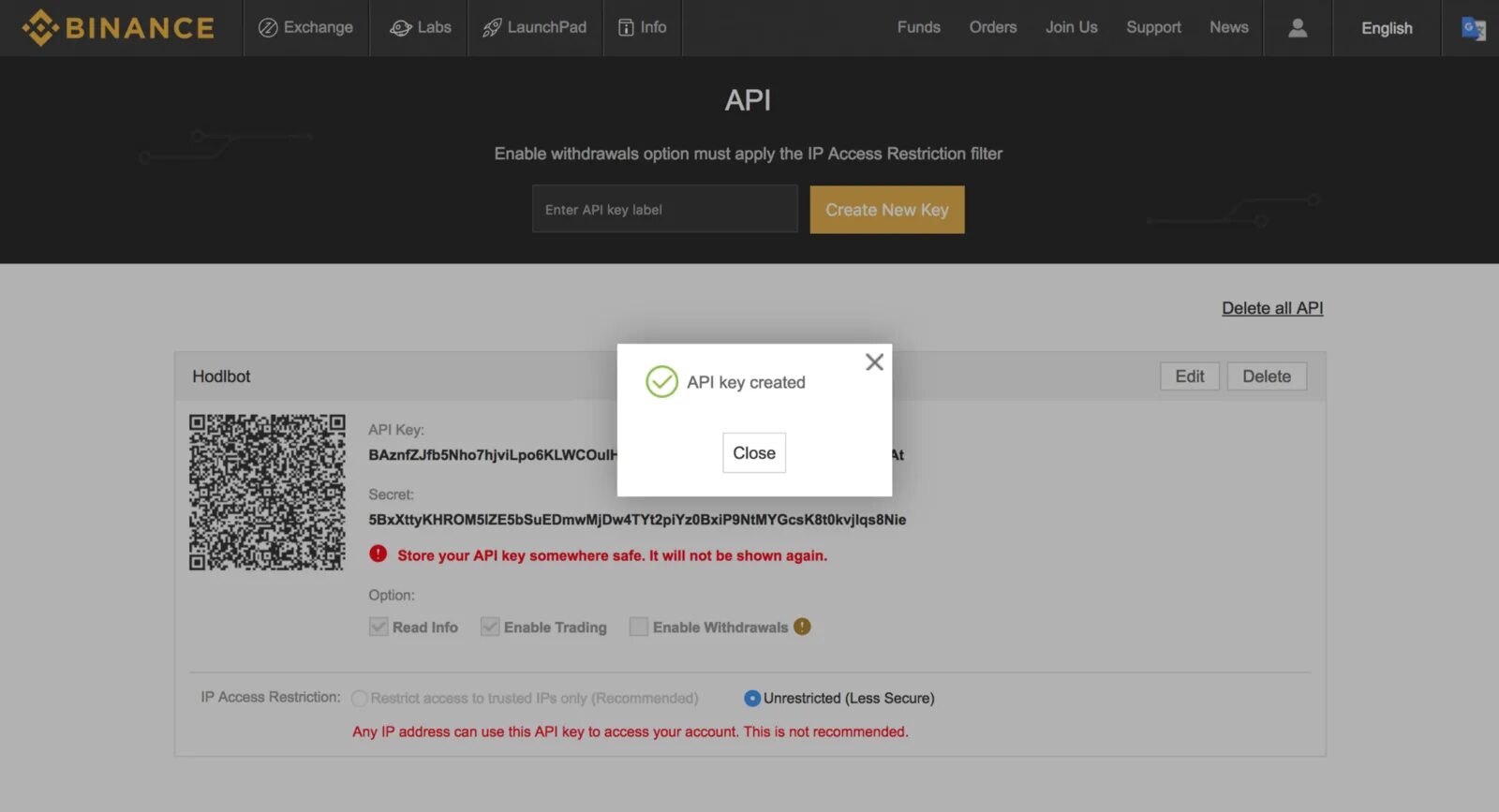
Task: Click the 'Store your API key somewhere safe' warning
Action: click(612, 555)
